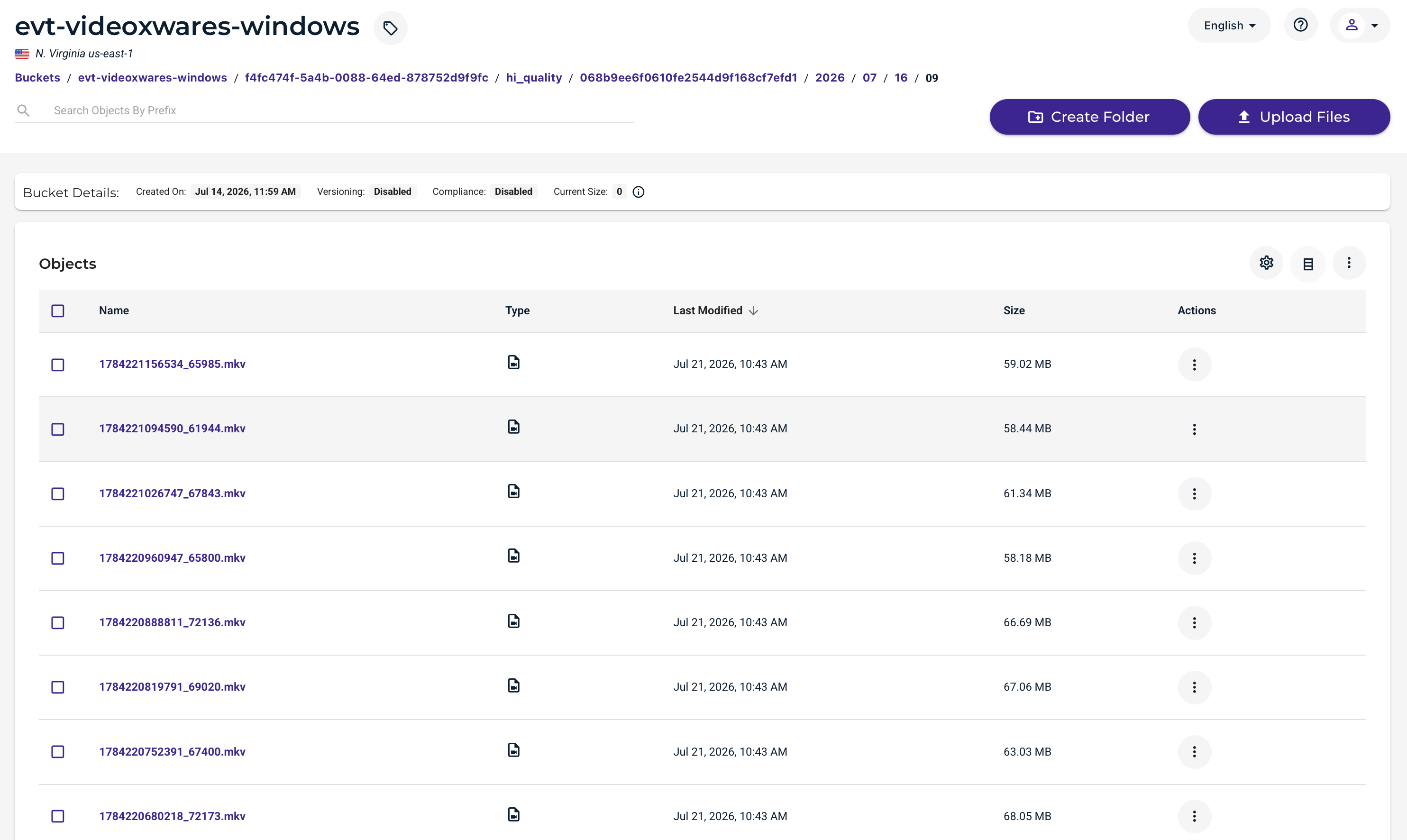The height and width of the screenshot is (840, 1407).
Task: Navigate to hi_quality breadcrumb folder
Action: 534,78
